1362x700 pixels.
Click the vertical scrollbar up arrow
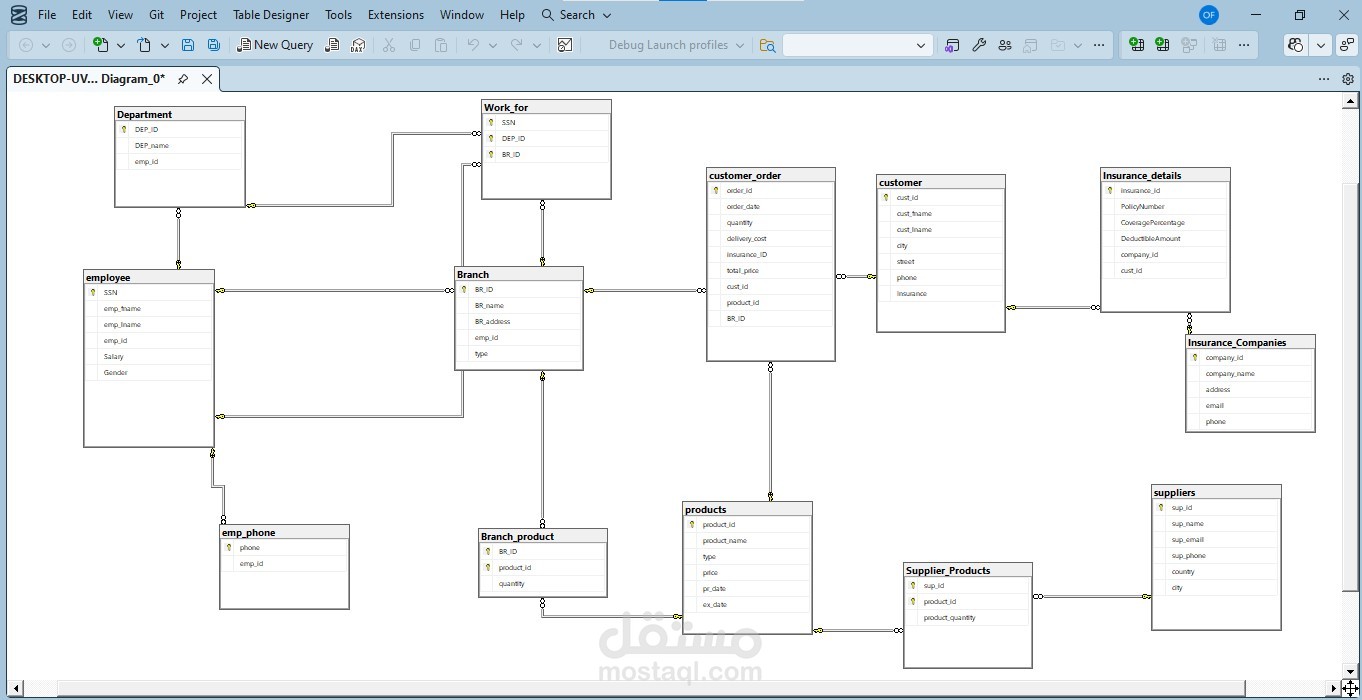point(1350,101)
